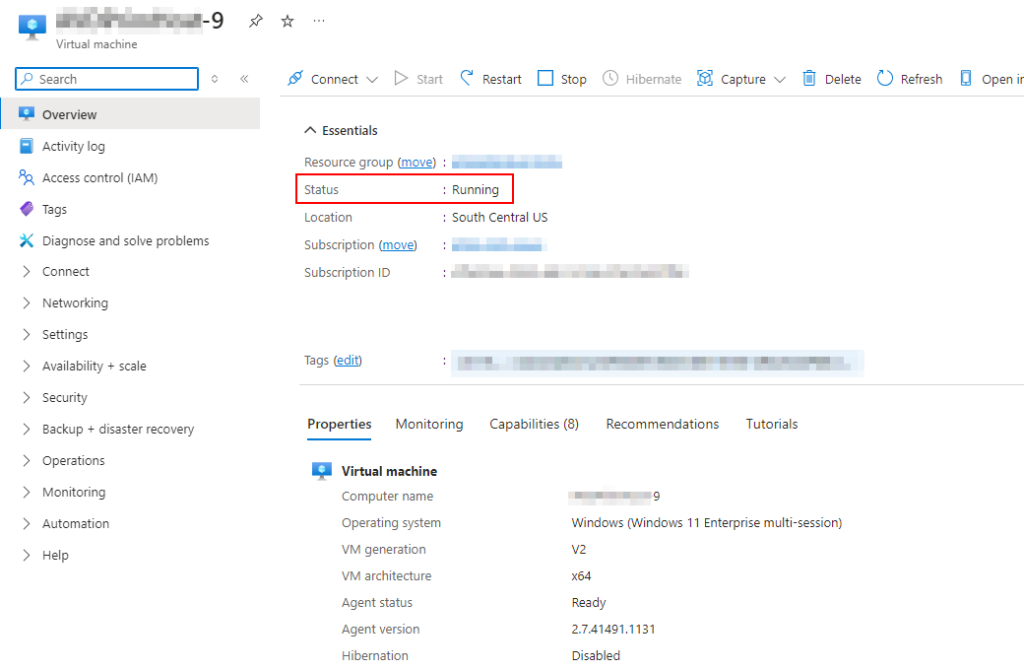
Task: Collapse the sidebar with double-chevron icon
Action: pos(244,79)
